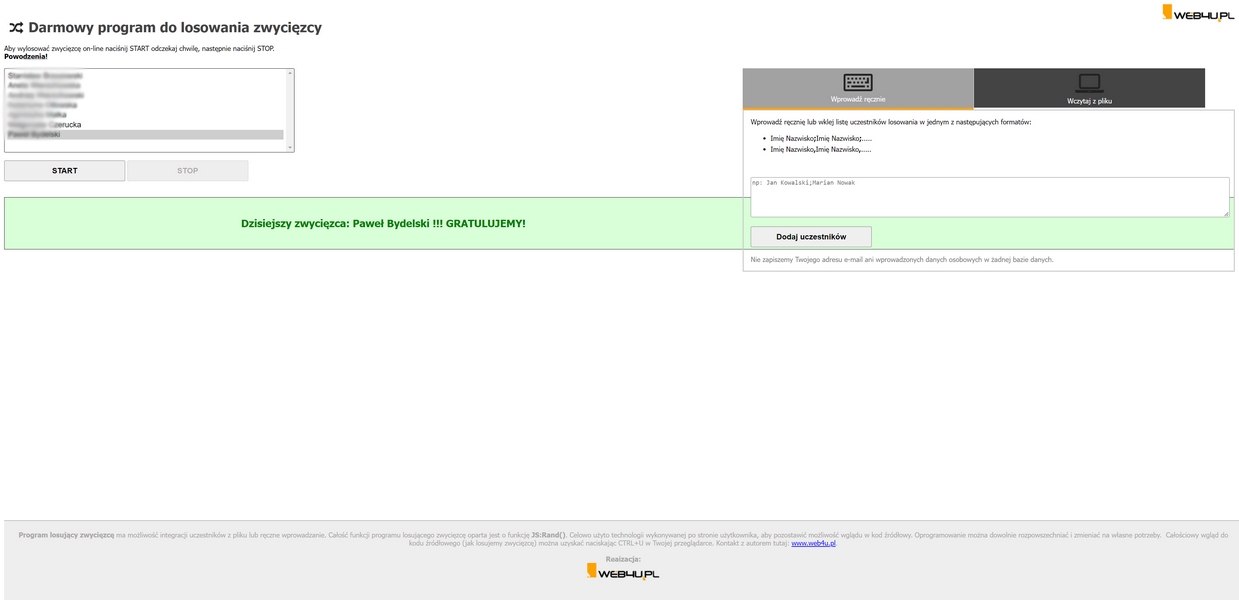Screen dimensions: 1239x600
Task: Focus the participant names text area
Action: [x=988, y=197]
